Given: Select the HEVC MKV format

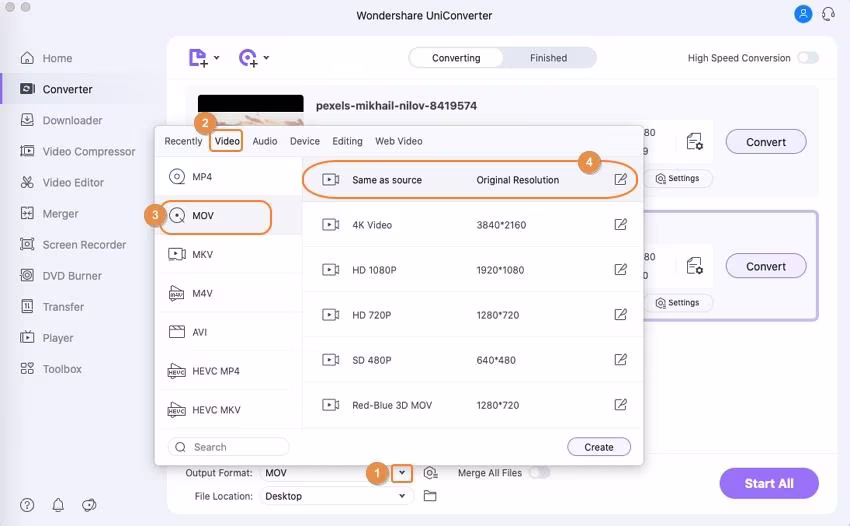Looking at the screenshot, I should point(228,410).
